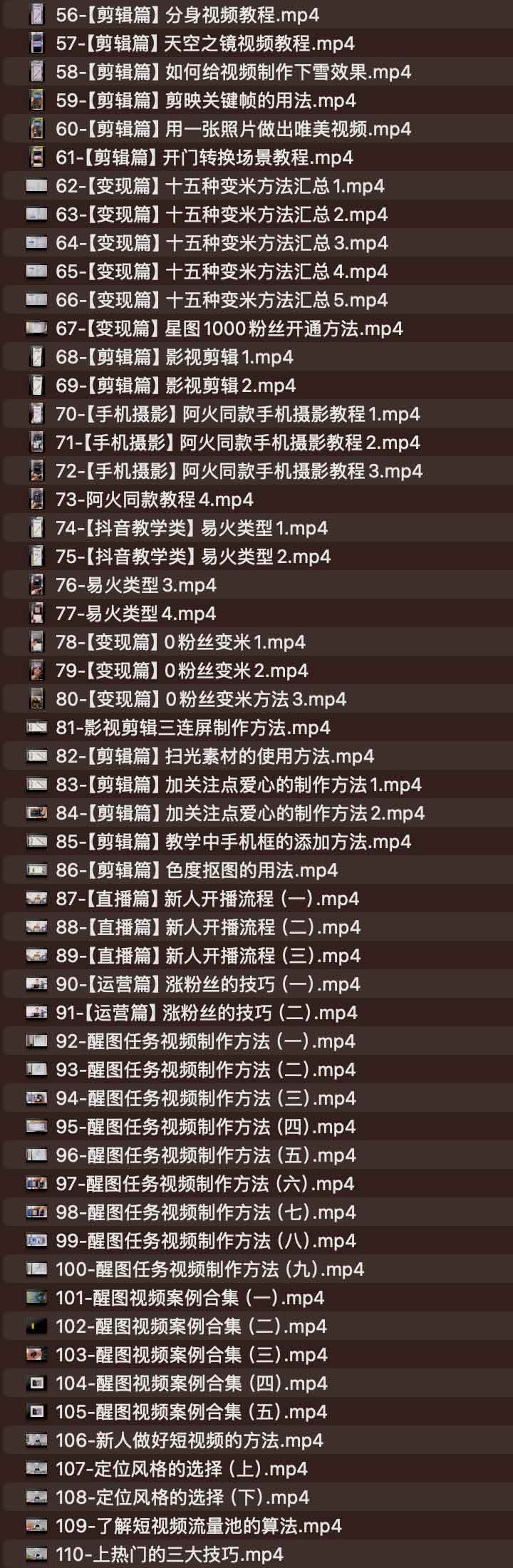This screenshot has height=1568, width=513.
Task: Click the icon beside 101-醒图视频案例合集（一）
Action: click(36, 1297)
